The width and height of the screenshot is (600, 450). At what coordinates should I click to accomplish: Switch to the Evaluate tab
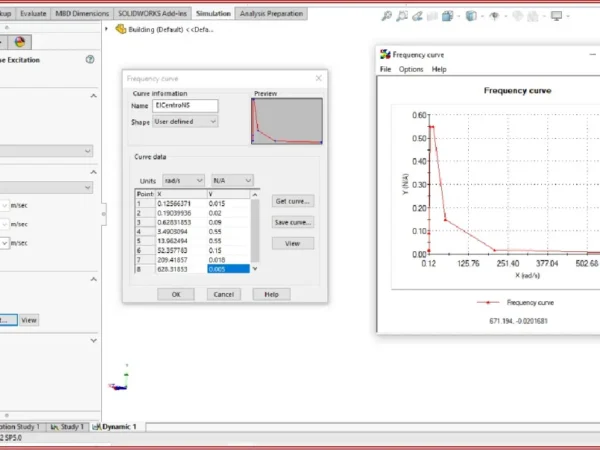(33, 13)
